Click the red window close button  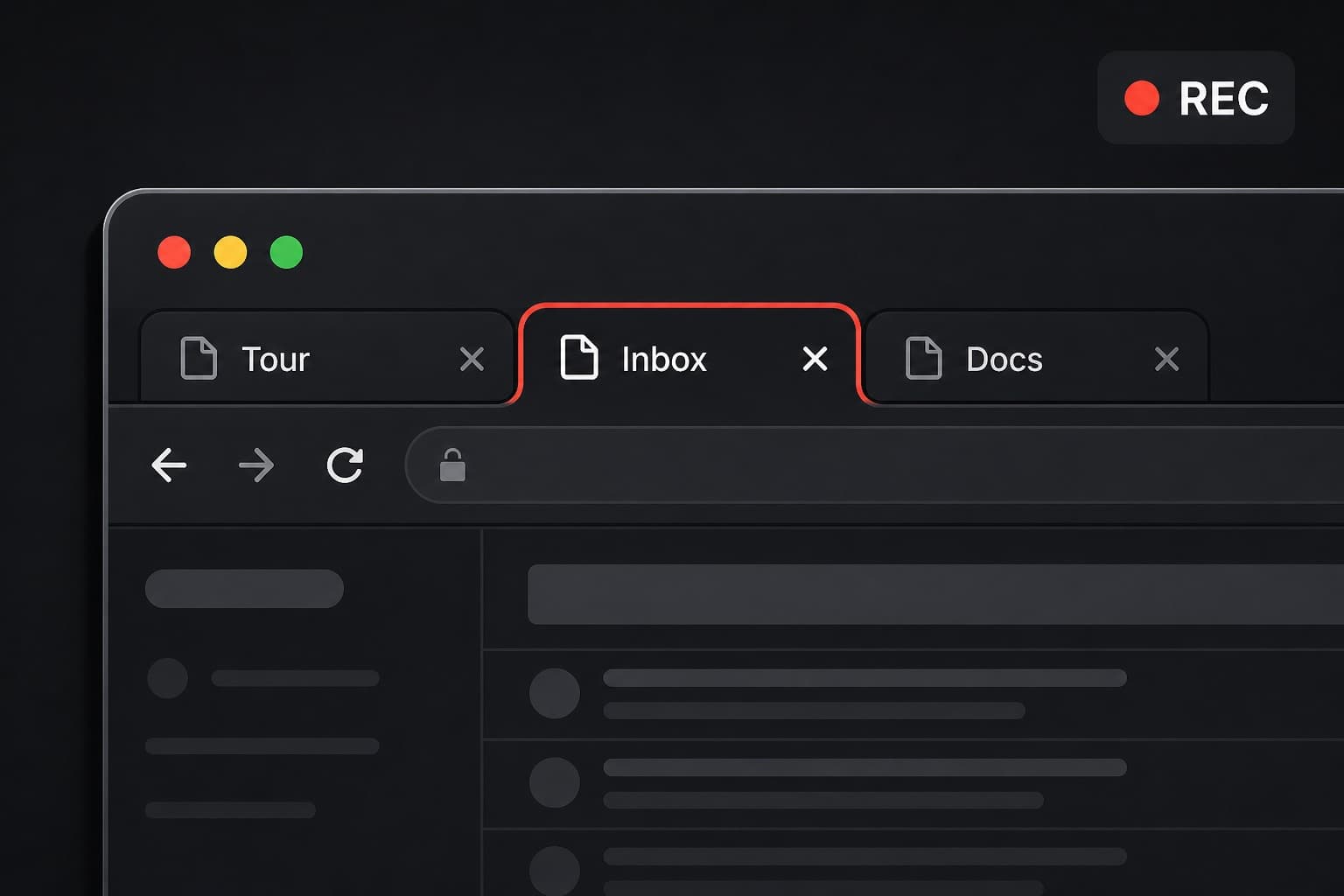174,253
